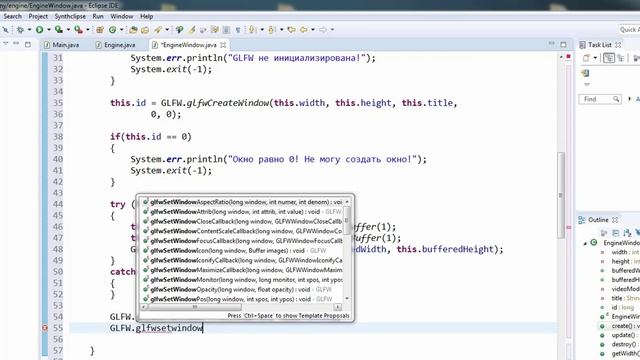Open the Project menu

(38, 16)
